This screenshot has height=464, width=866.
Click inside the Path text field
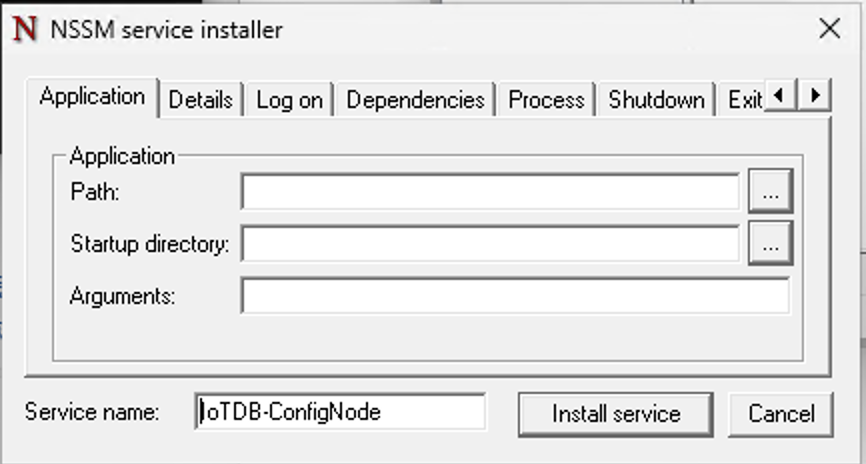tap(490, 192)
